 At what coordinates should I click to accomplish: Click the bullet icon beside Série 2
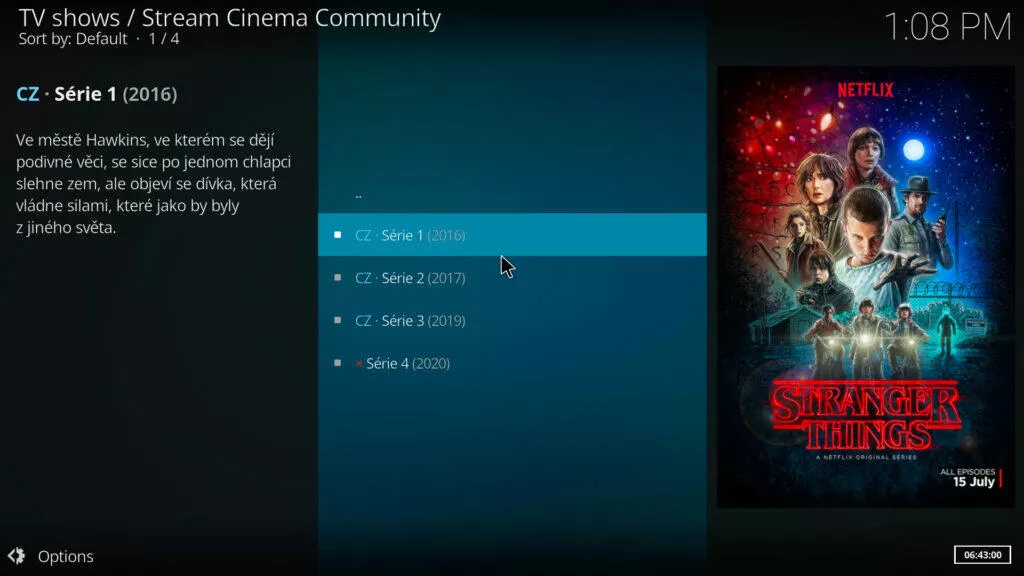coord(338,278)
